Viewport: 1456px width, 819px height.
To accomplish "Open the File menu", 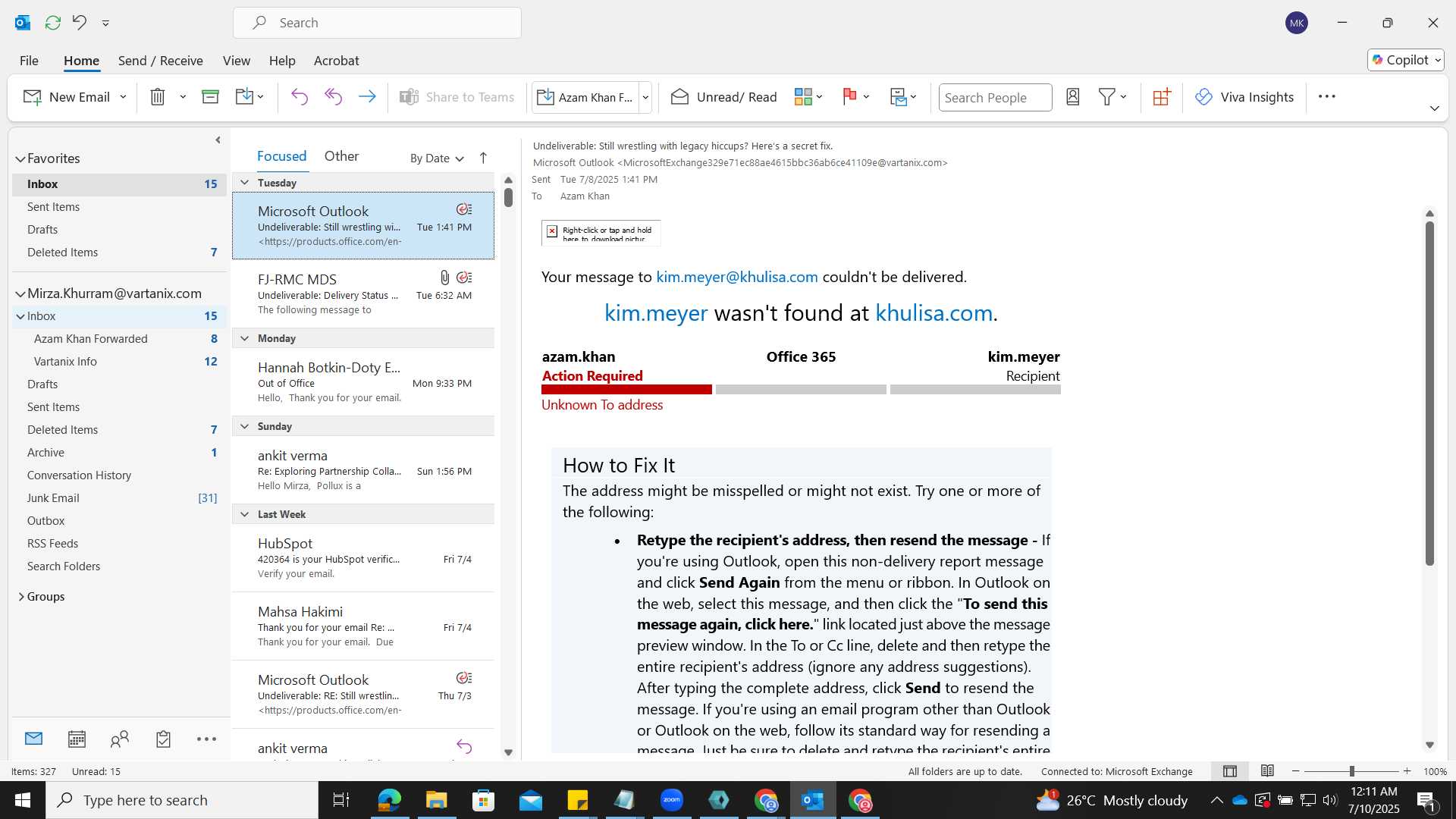I will tap(29, 61).
